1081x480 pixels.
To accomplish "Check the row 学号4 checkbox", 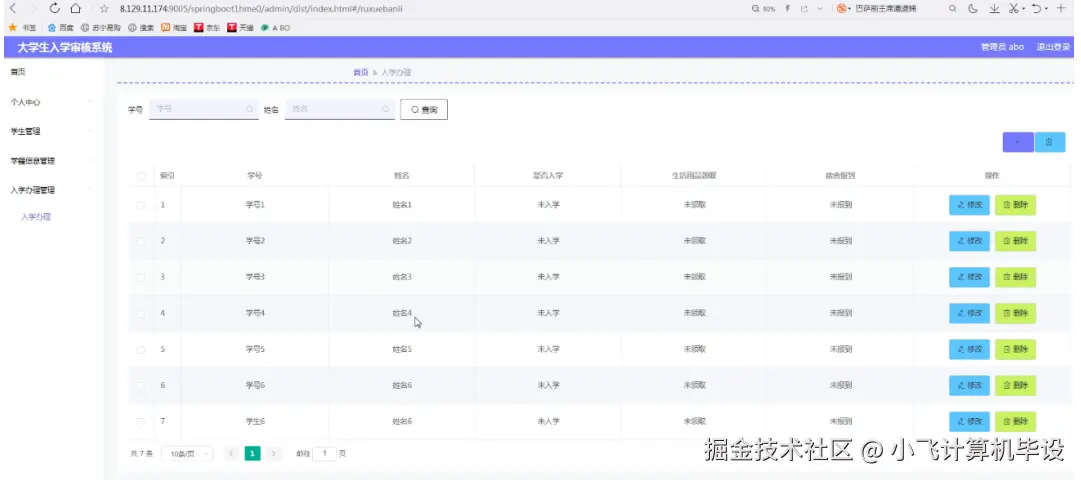I will coord(141,313).
